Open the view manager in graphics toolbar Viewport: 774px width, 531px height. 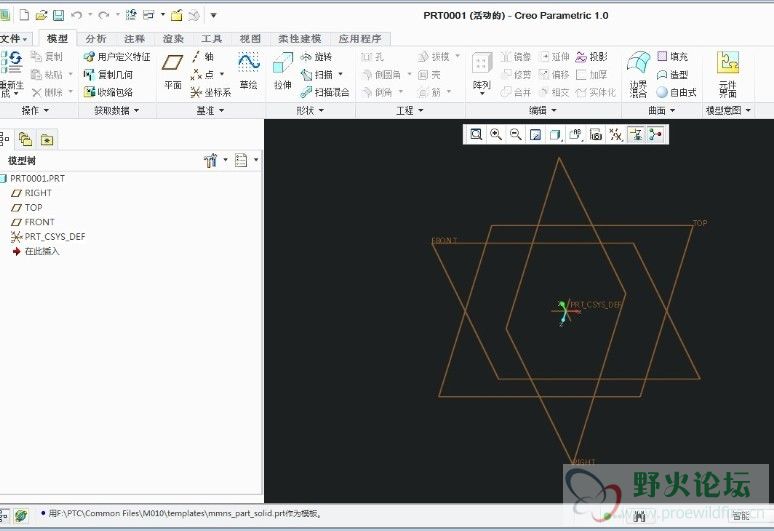596,134
